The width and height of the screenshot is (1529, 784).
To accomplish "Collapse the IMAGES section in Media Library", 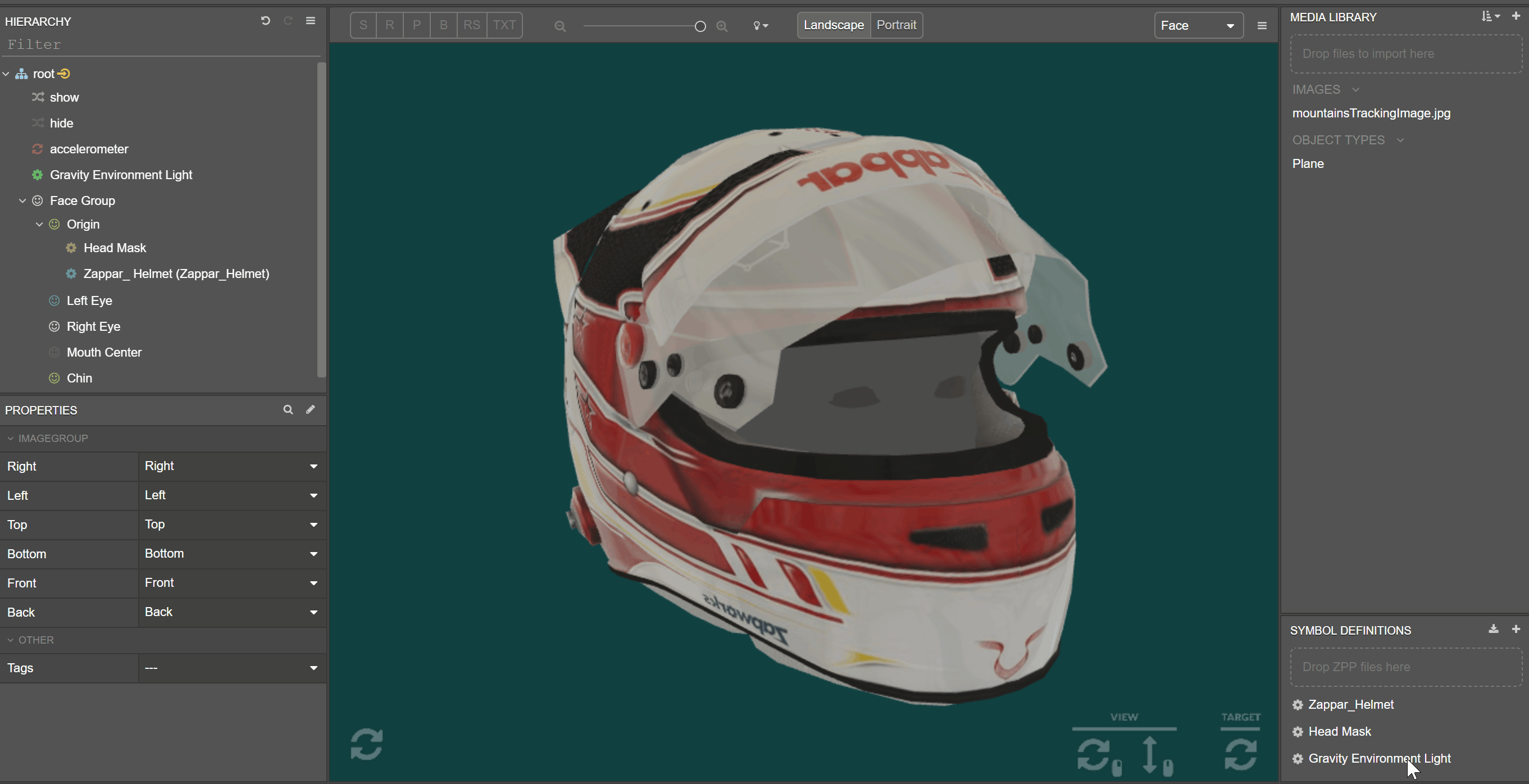I will 1355,90.
